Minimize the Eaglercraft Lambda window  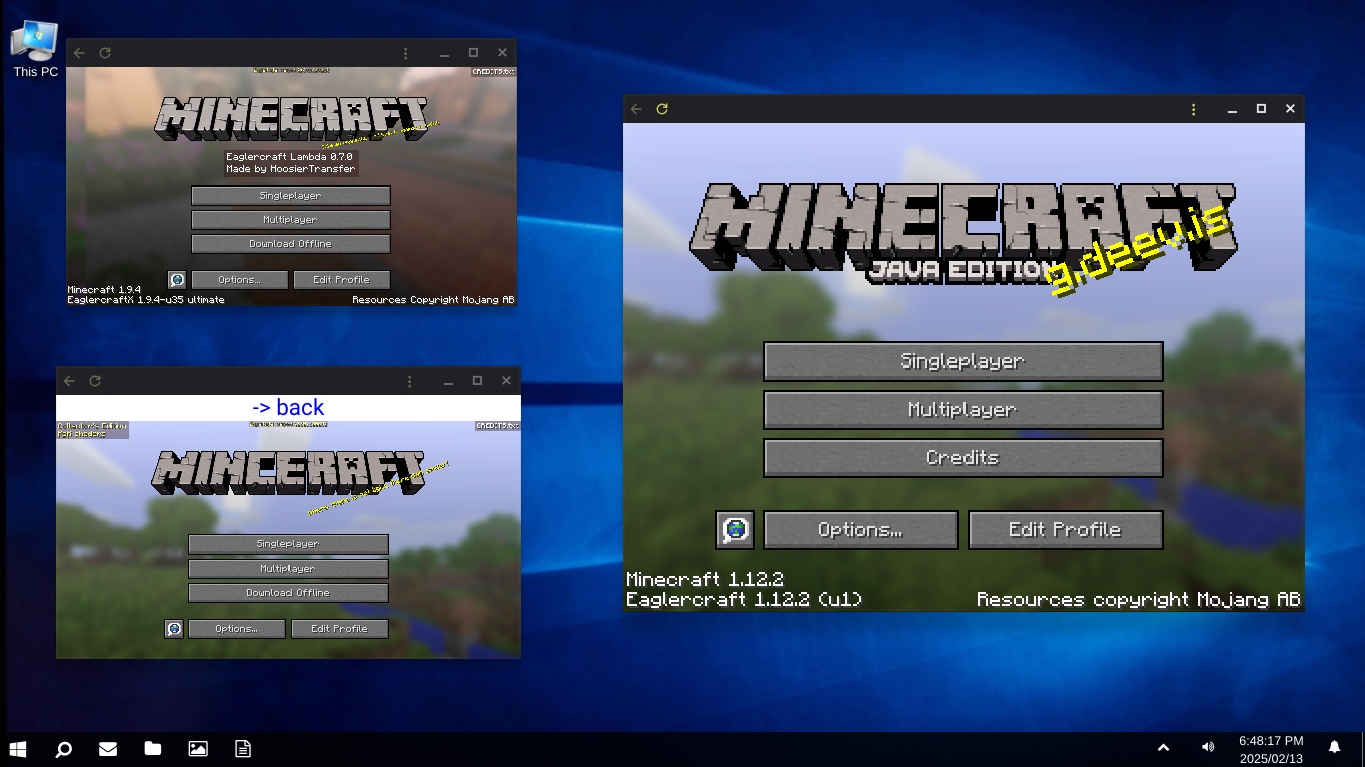[x=445, y=53]
